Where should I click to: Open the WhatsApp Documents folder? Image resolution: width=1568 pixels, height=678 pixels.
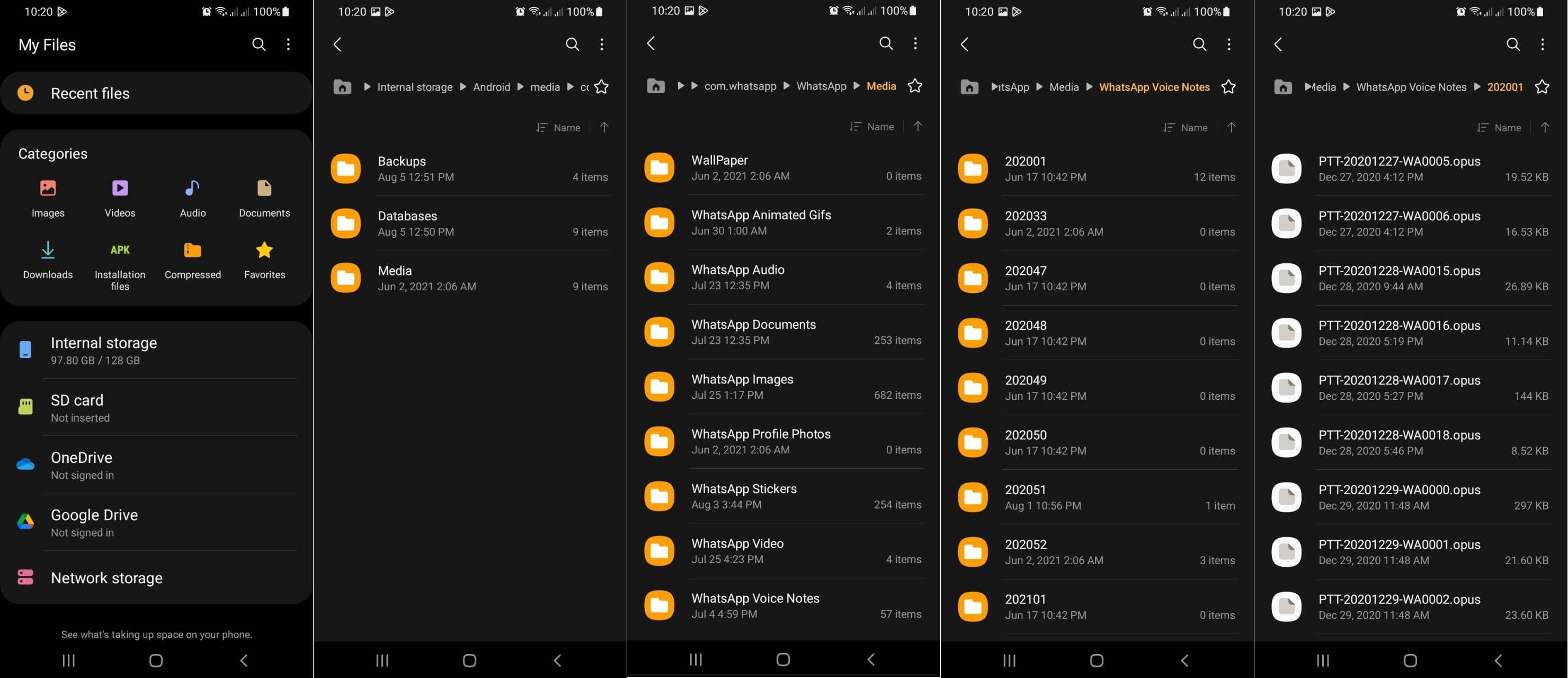[x=783, y=332]
